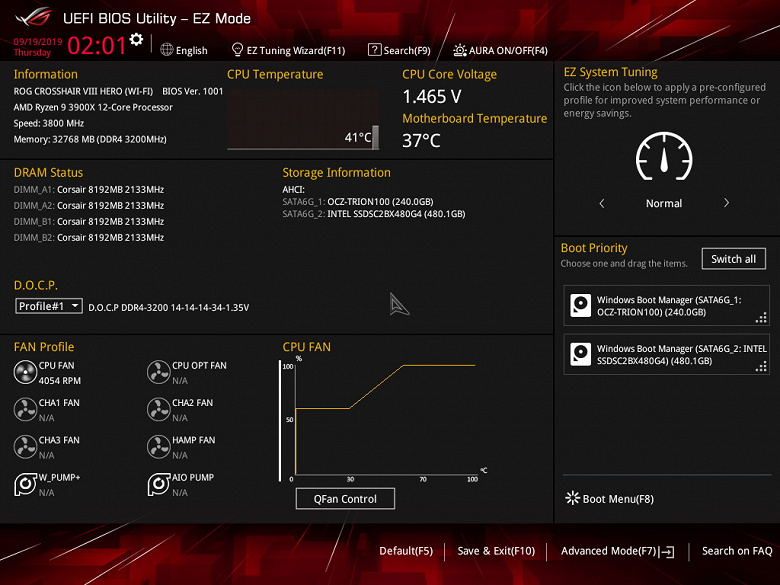
Task: Click the CHA1 FAN icon
Action: coord(25,409)
